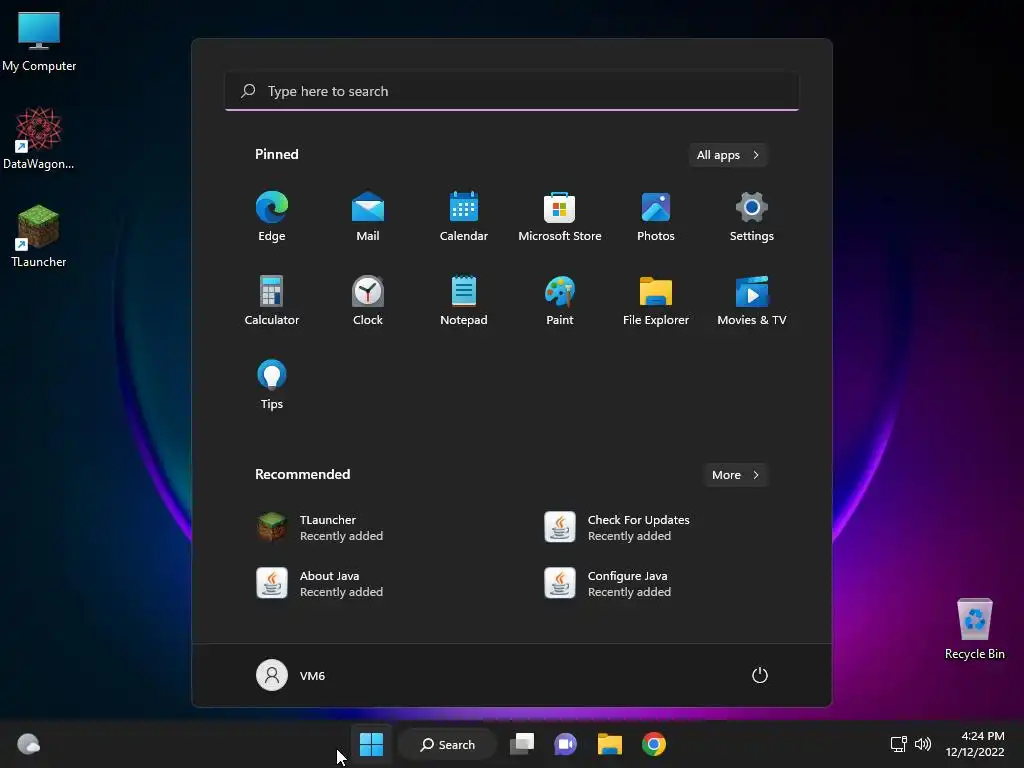1024x768 pixels.
Task: Click the network icon in system tray
Action: point(899,744)
